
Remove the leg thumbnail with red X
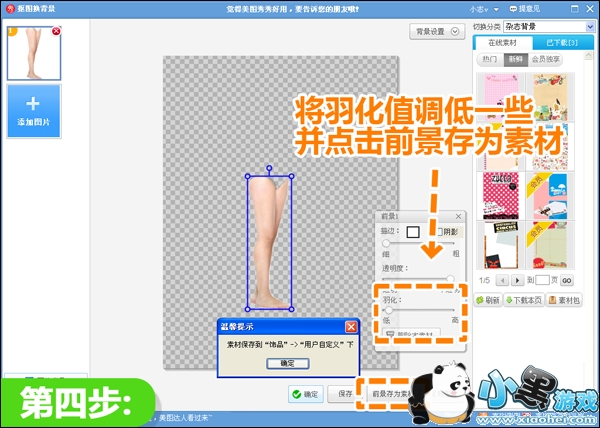tap(56, 31)
